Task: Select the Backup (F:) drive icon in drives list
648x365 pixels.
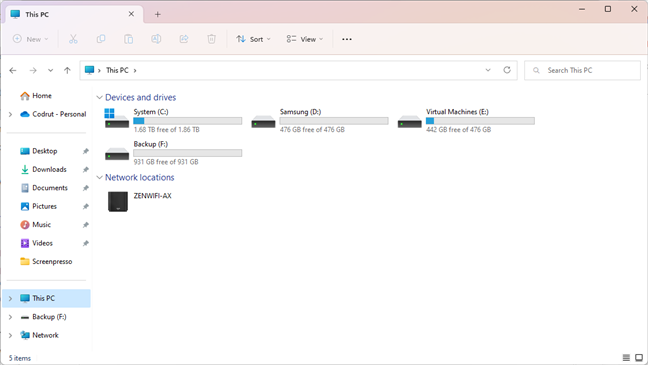Action: 117,154
